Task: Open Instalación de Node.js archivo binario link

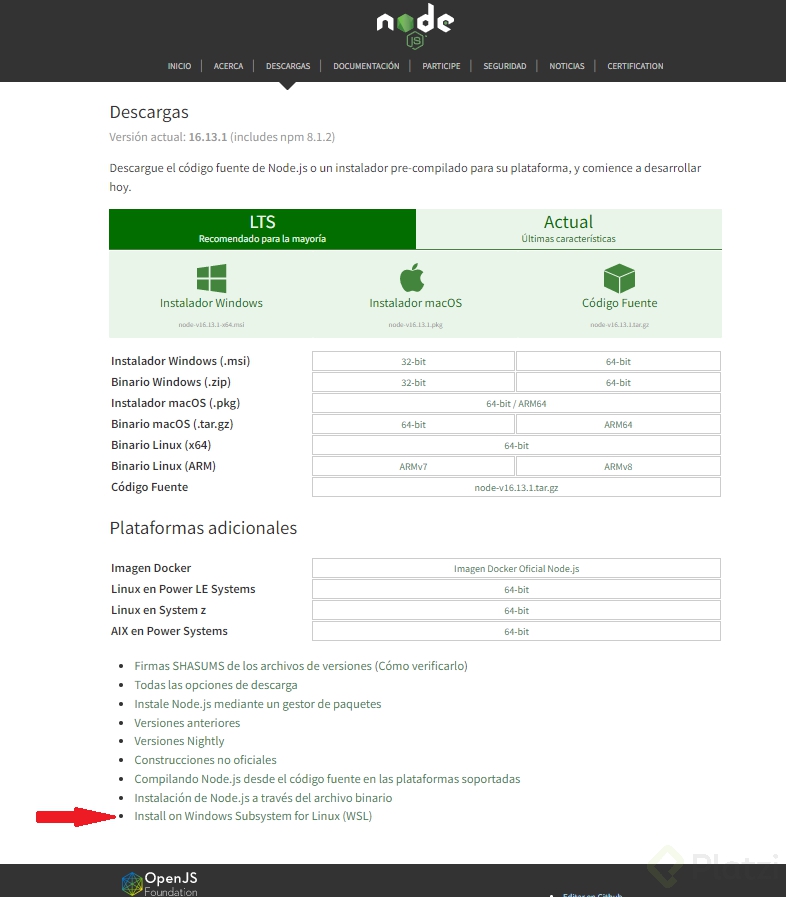Action: (x=263, y=797)
